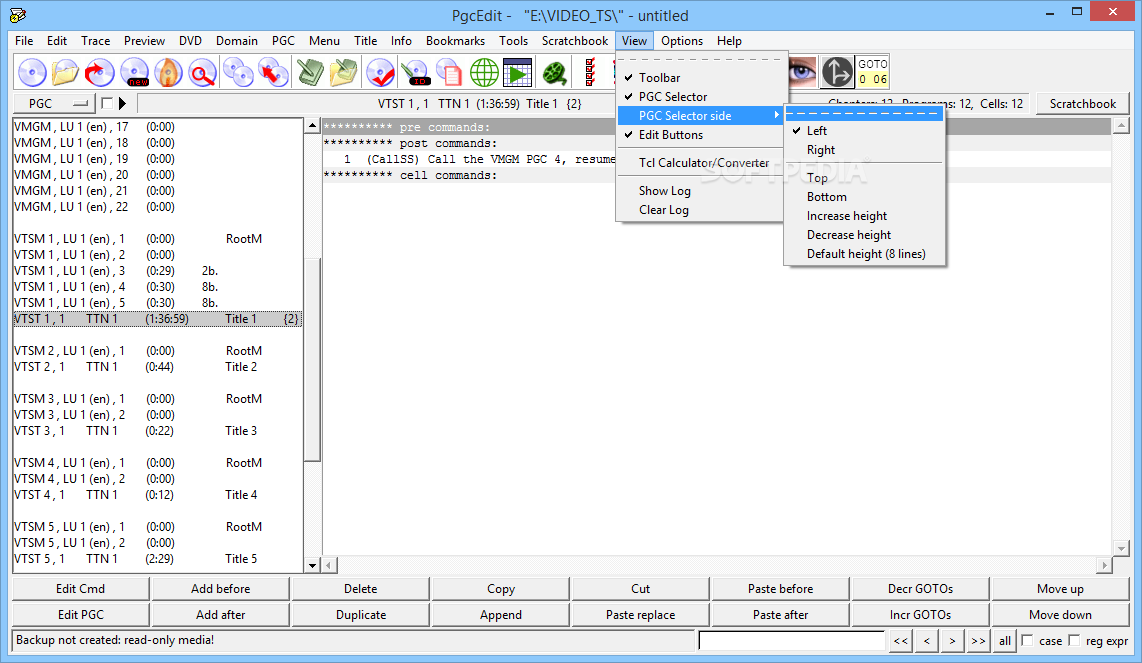Screen dimensions: 1142x663
Task: Click the Add before button
Action: [221, 589]
